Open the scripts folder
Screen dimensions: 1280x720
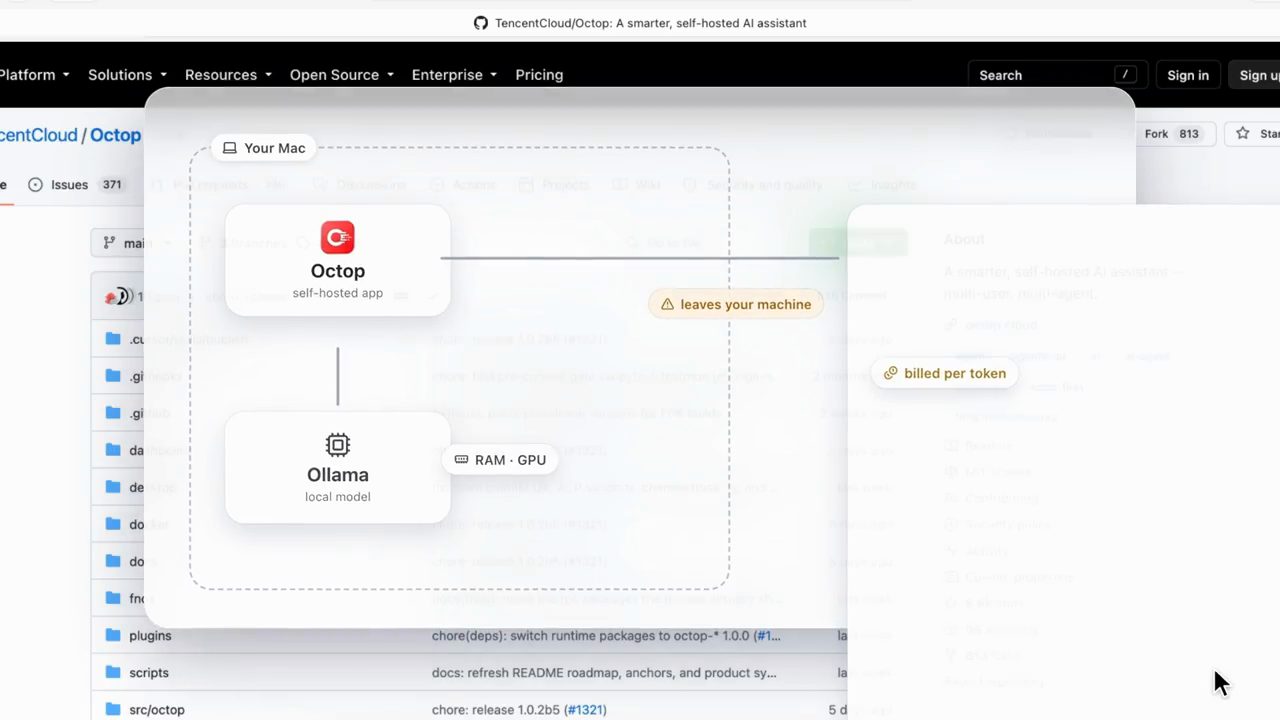(149, 672)
